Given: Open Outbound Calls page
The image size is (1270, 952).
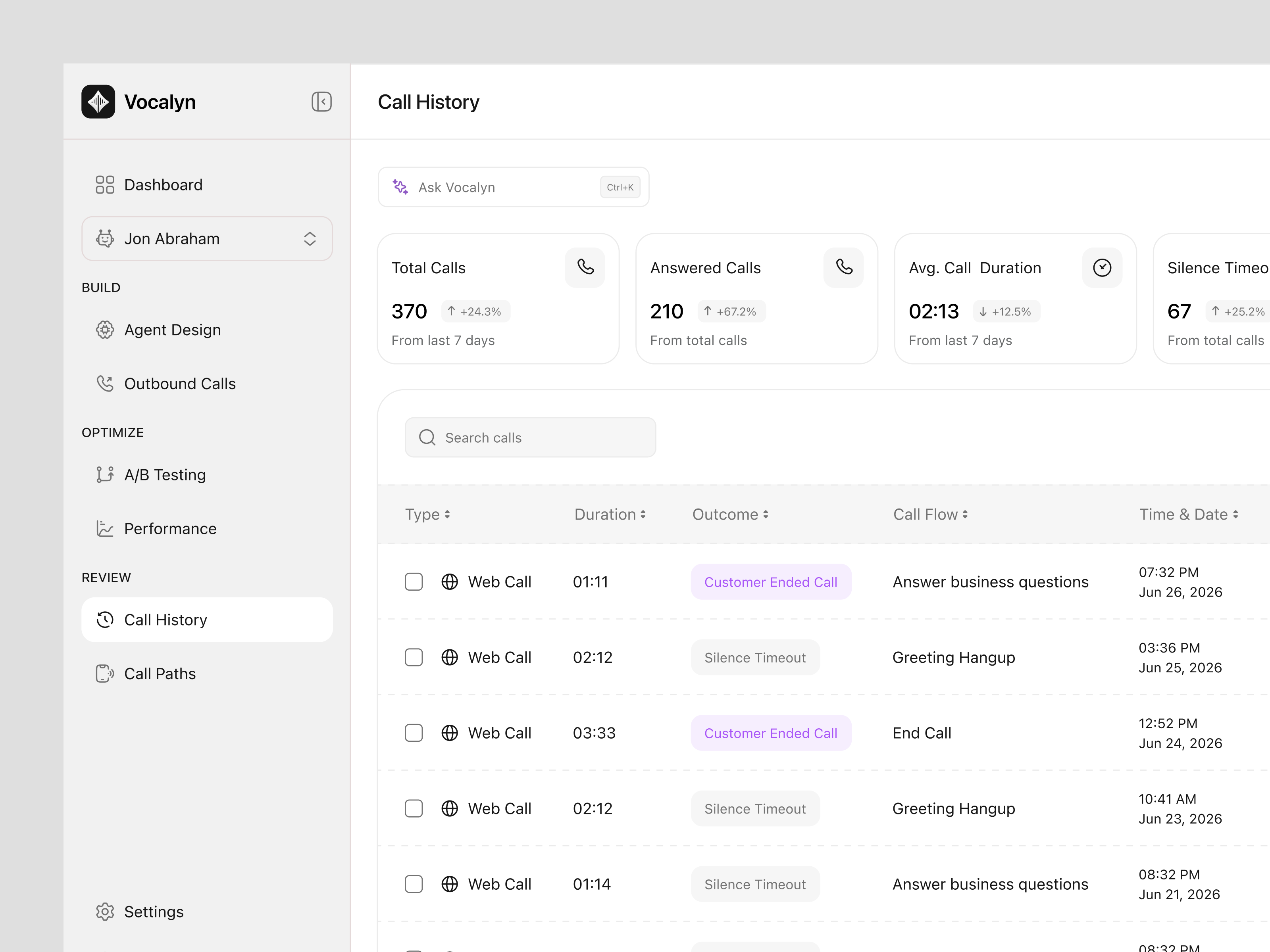Looking at the screenshot, I should [x=207, y=383].
